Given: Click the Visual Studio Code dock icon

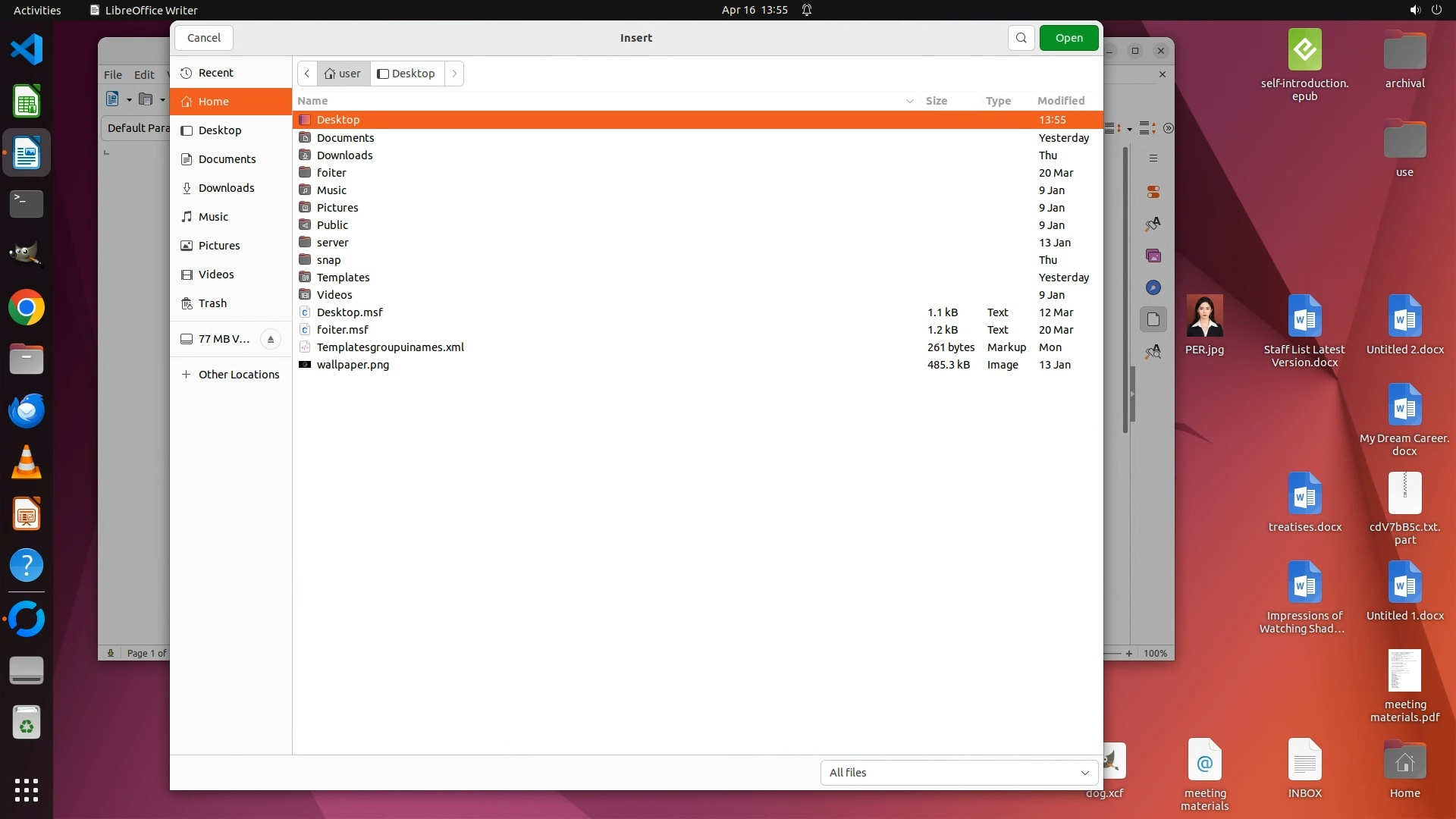Looking at the screenshot, I should (x=27, y=50).
